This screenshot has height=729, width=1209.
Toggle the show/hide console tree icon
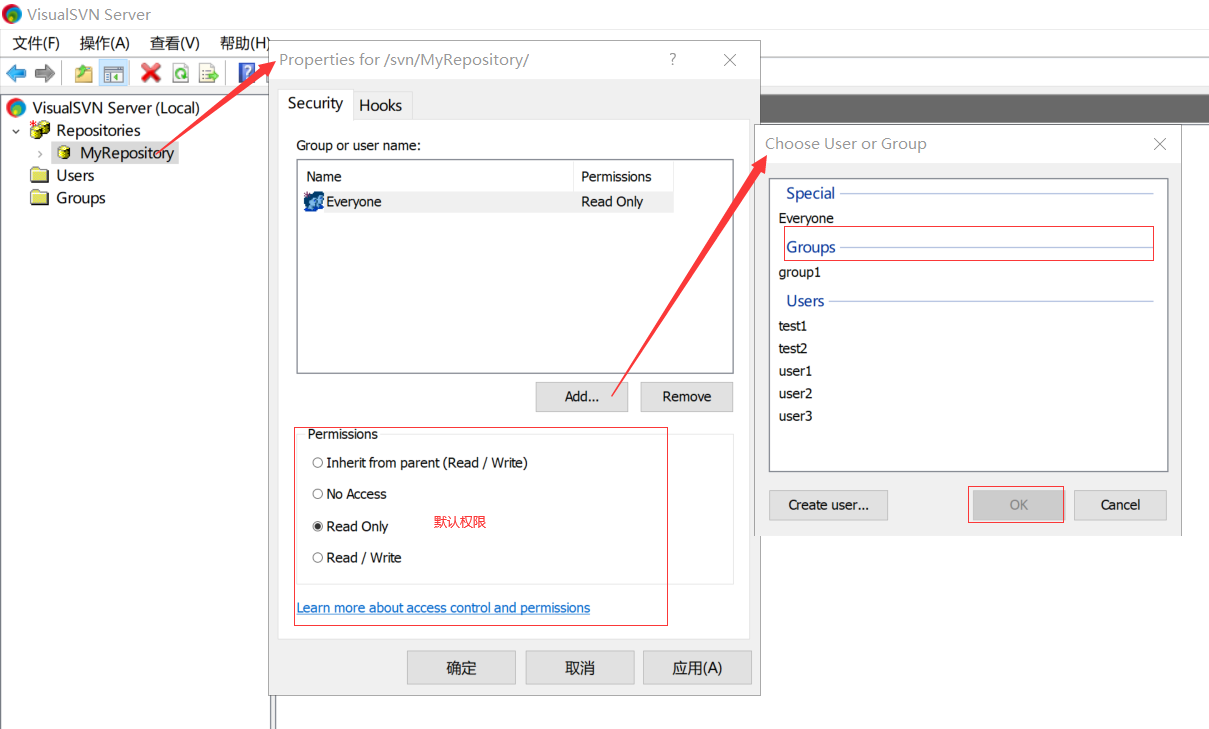114,73
